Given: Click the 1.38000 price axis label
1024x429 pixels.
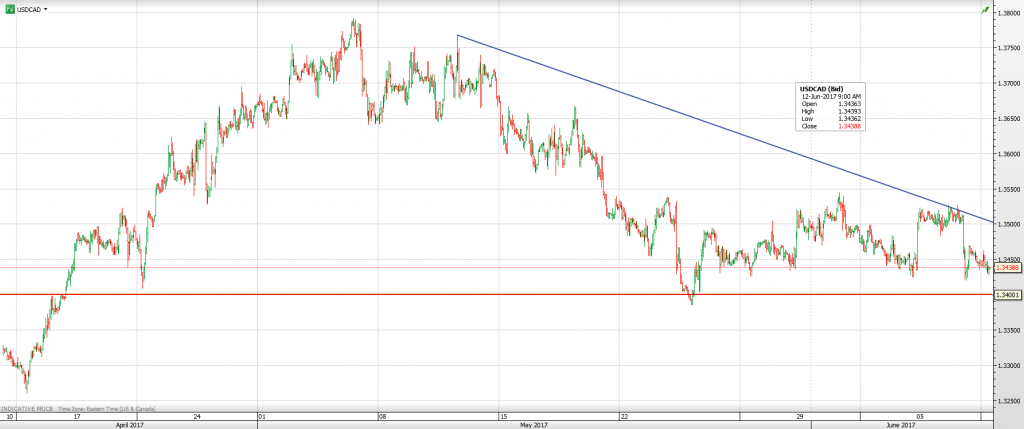Looking at the screenshot, I should [1006, 13].
